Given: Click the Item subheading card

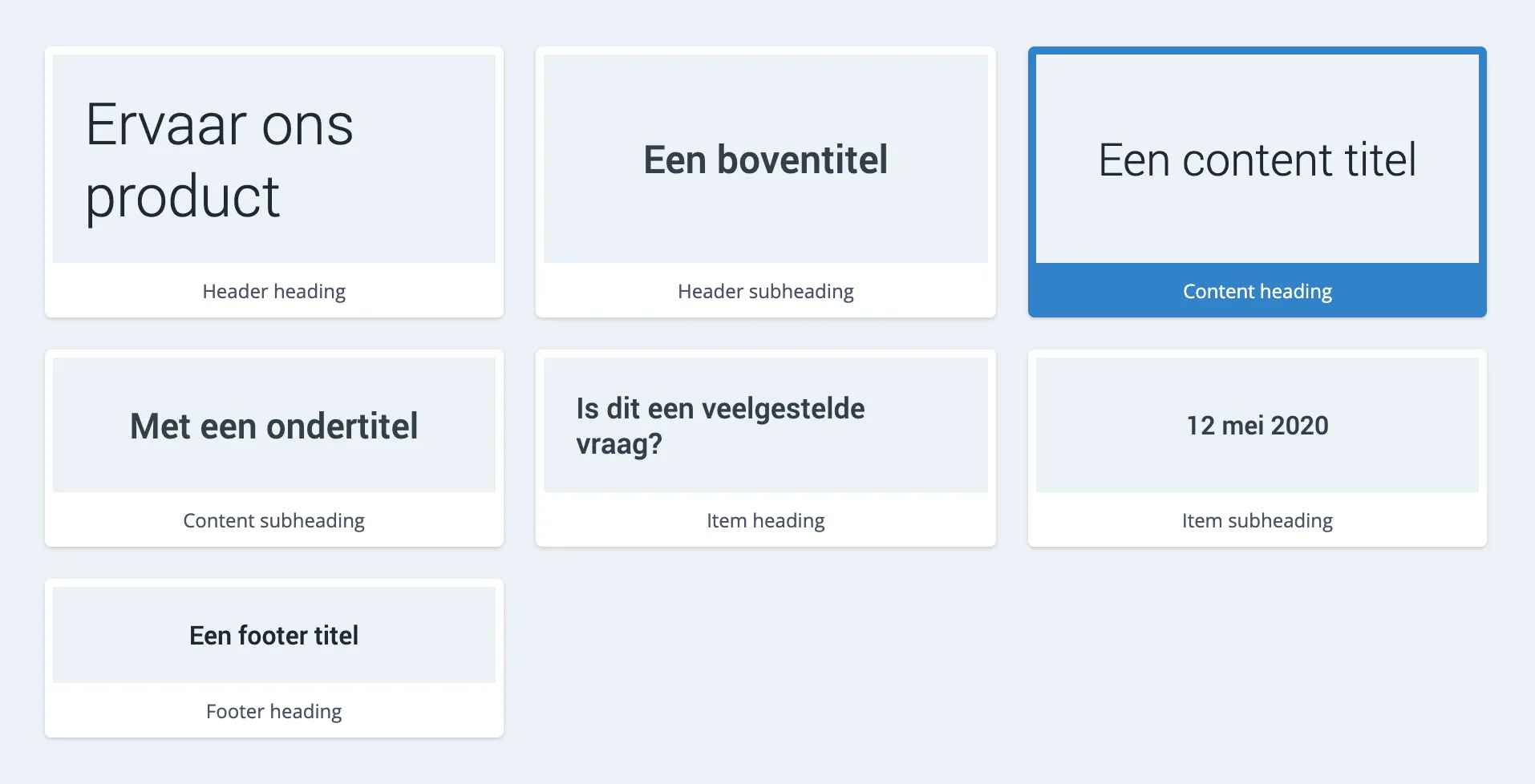Looking at the screenshot, I should tap(1257, 449).
